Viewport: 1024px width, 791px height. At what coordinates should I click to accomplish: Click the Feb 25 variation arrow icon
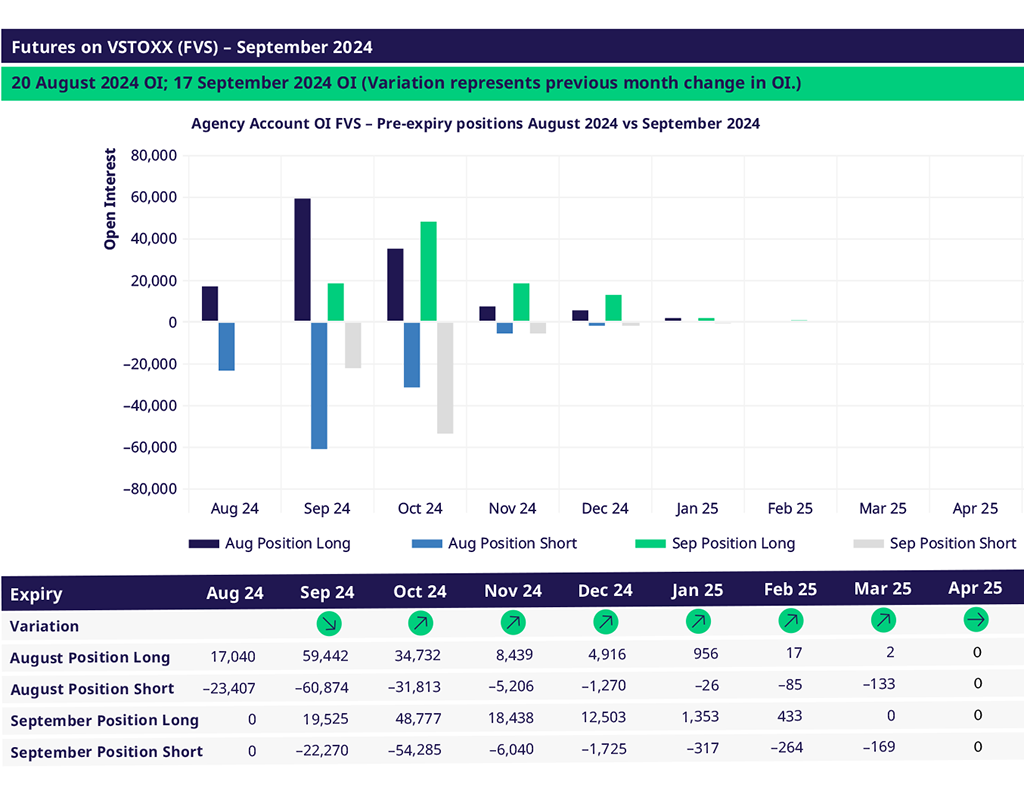791,621
